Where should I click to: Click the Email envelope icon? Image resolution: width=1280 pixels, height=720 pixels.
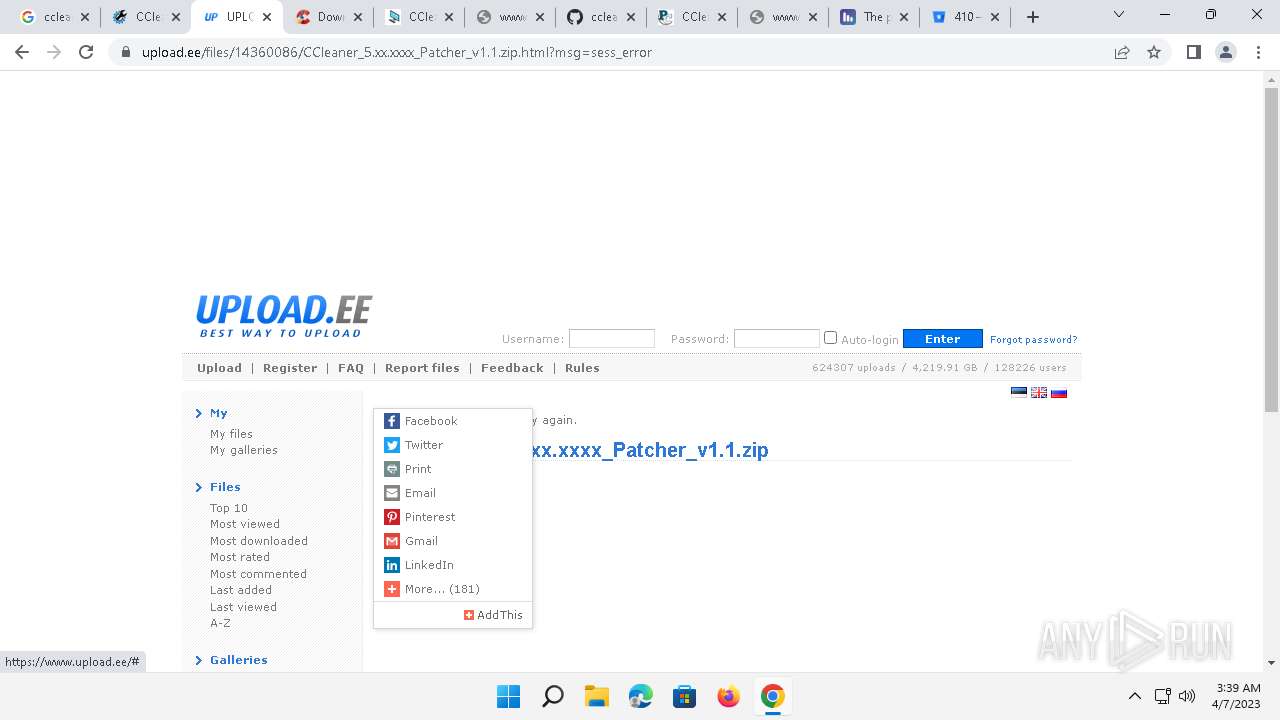pos(392,493)
